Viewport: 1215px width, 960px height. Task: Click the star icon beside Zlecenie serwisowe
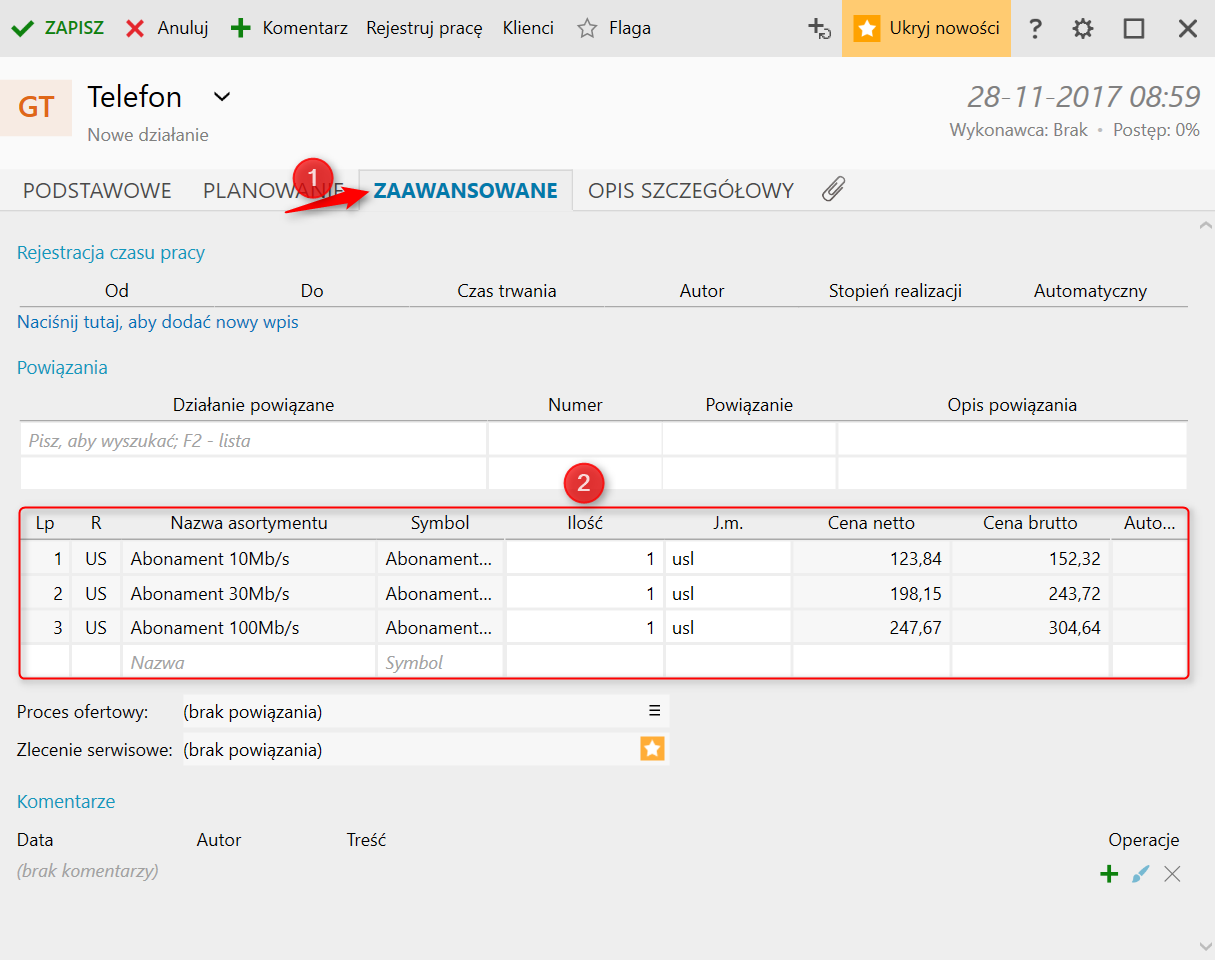point(652,749)
